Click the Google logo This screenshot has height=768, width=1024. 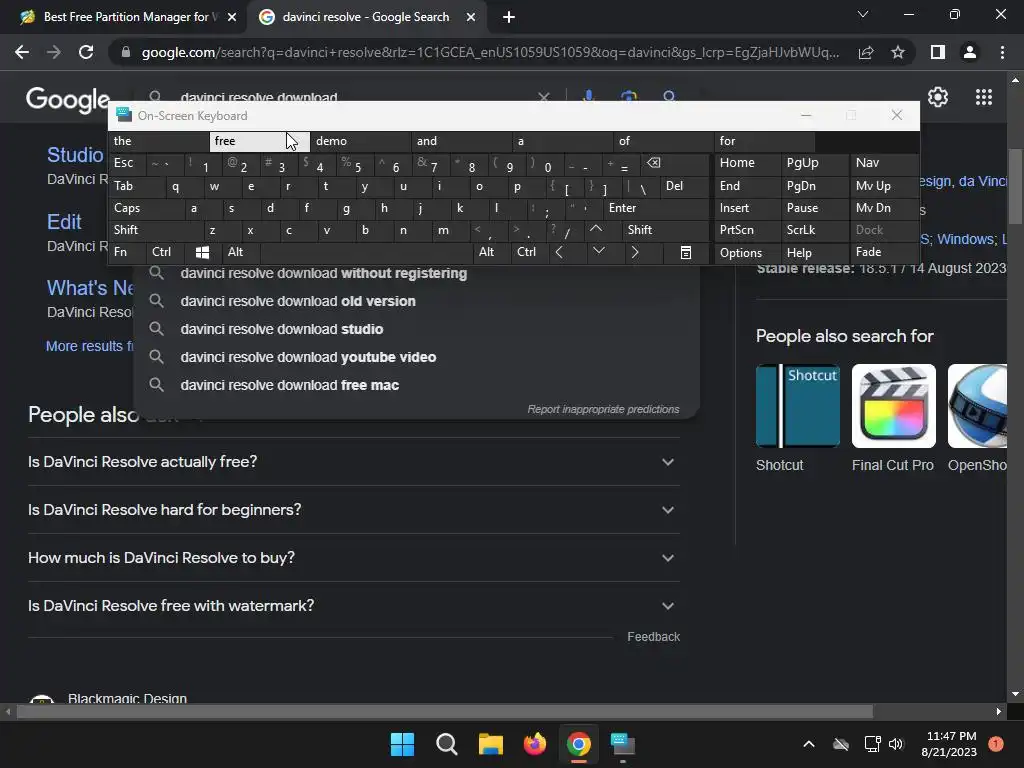click(x=67, y=99)
